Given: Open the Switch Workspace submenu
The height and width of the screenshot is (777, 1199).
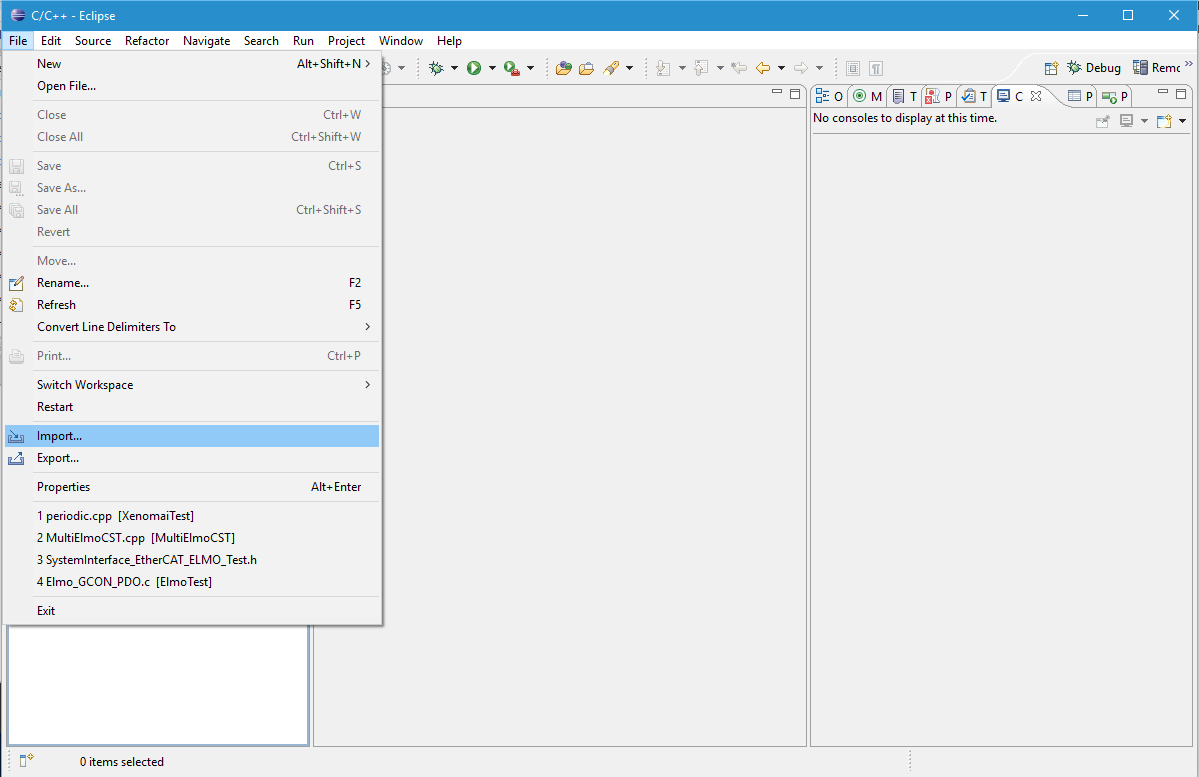Looking at the screenshot, I should tap(192, 385).
